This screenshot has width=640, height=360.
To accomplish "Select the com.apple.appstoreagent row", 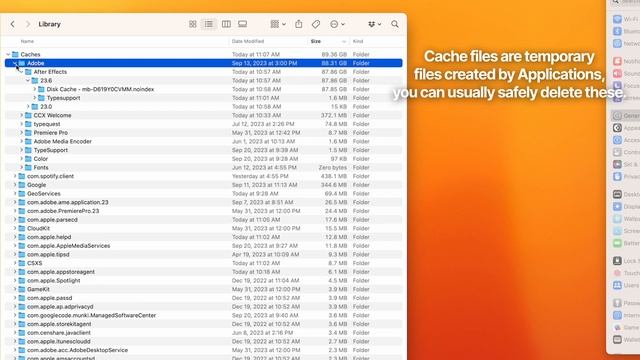I will click(203, 272).
